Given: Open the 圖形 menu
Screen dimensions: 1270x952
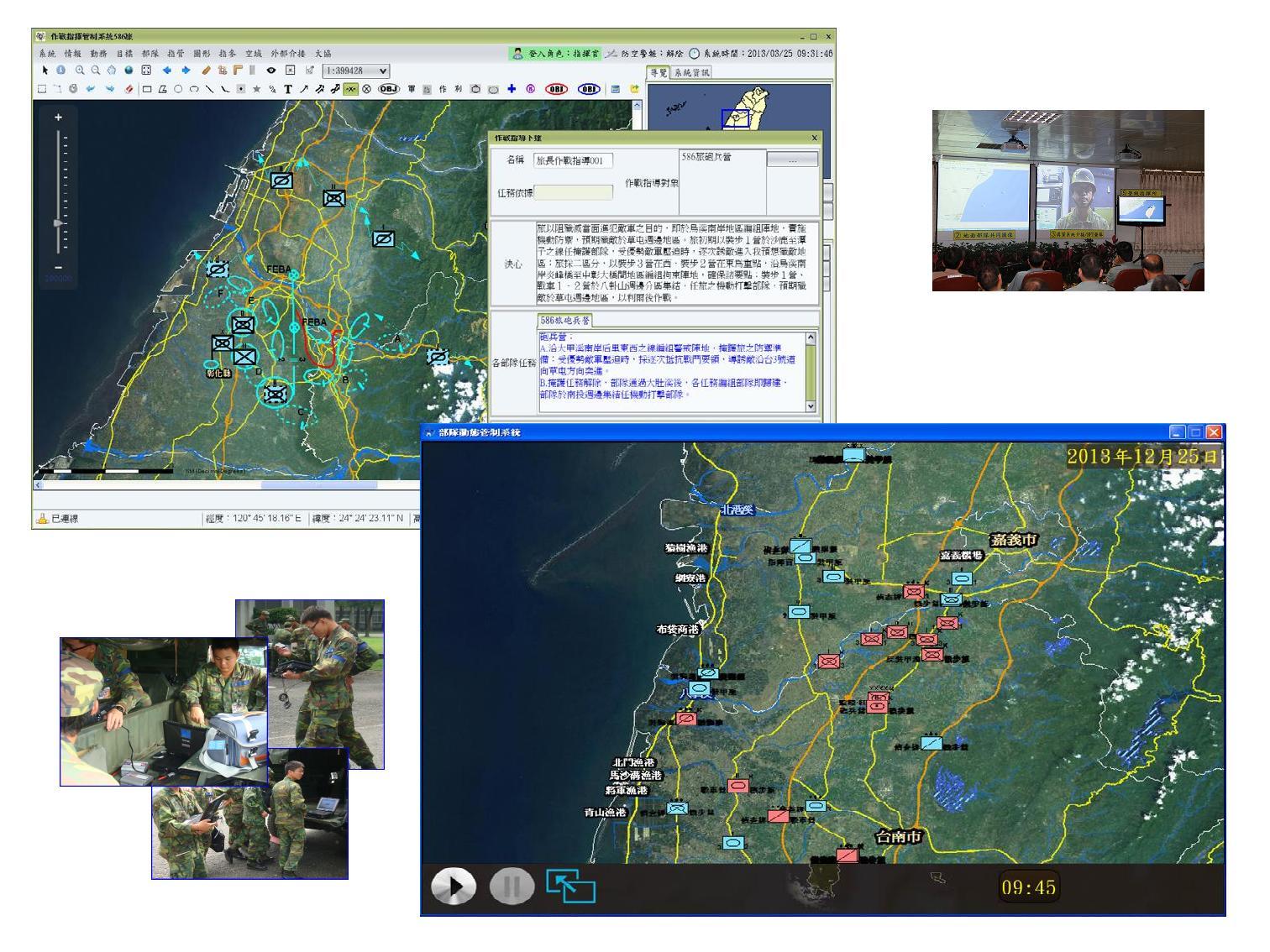Looking at the screenshot, I should [x=202, y=54].
